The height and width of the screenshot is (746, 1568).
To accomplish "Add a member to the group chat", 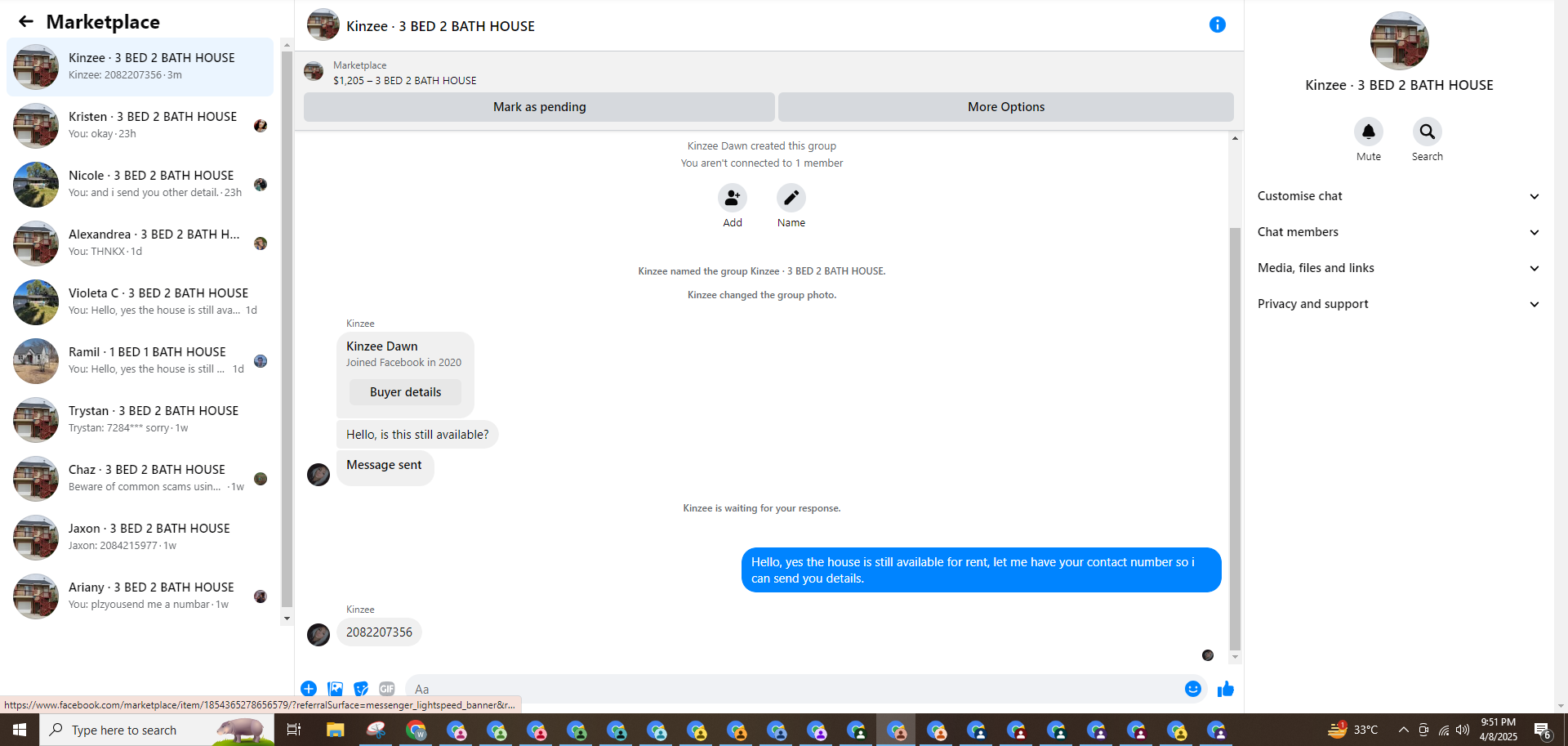I will [733, 198].
